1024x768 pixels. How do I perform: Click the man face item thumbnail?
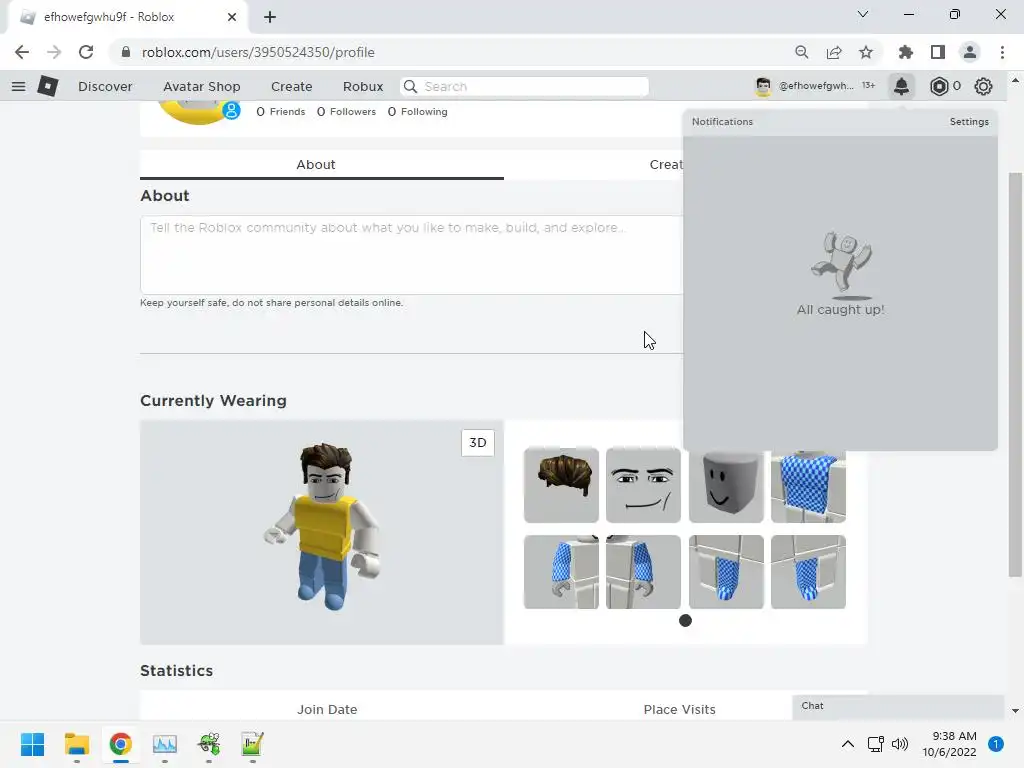[643, 485]
